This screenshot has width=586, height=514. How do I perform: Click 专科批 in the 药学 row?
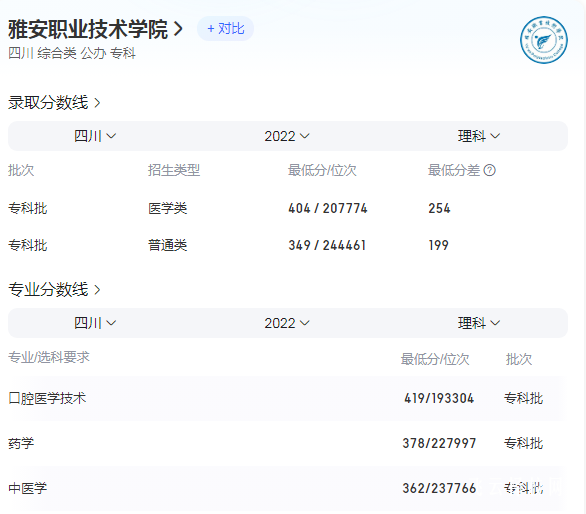[523, 443]
